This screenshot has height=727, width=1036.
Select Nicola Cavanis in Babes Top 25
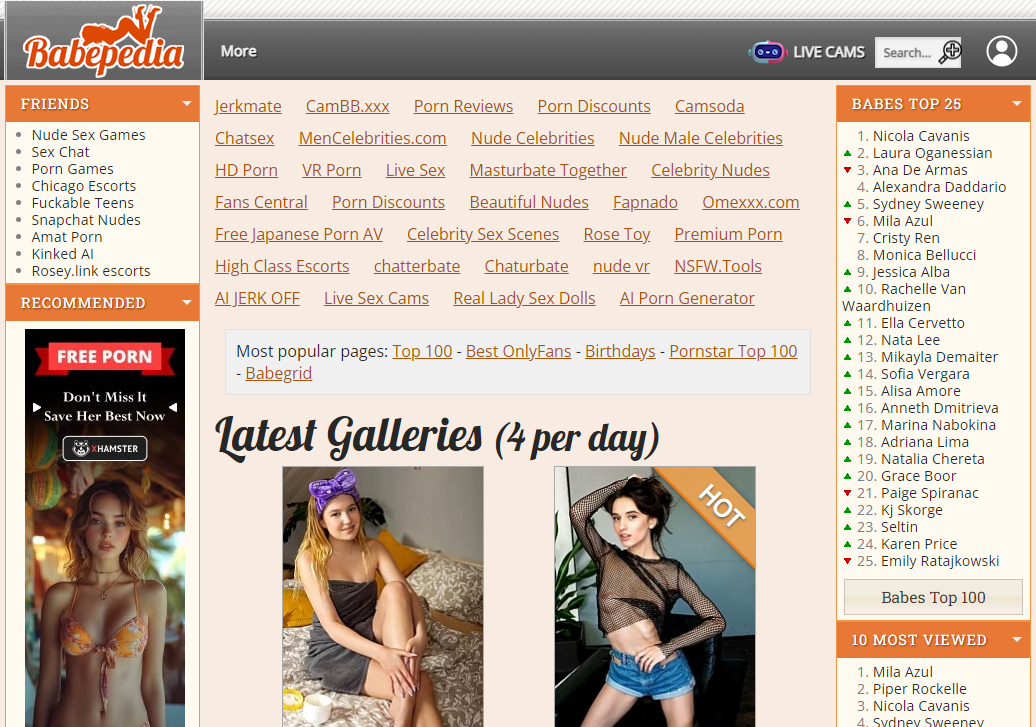(920, 136)
